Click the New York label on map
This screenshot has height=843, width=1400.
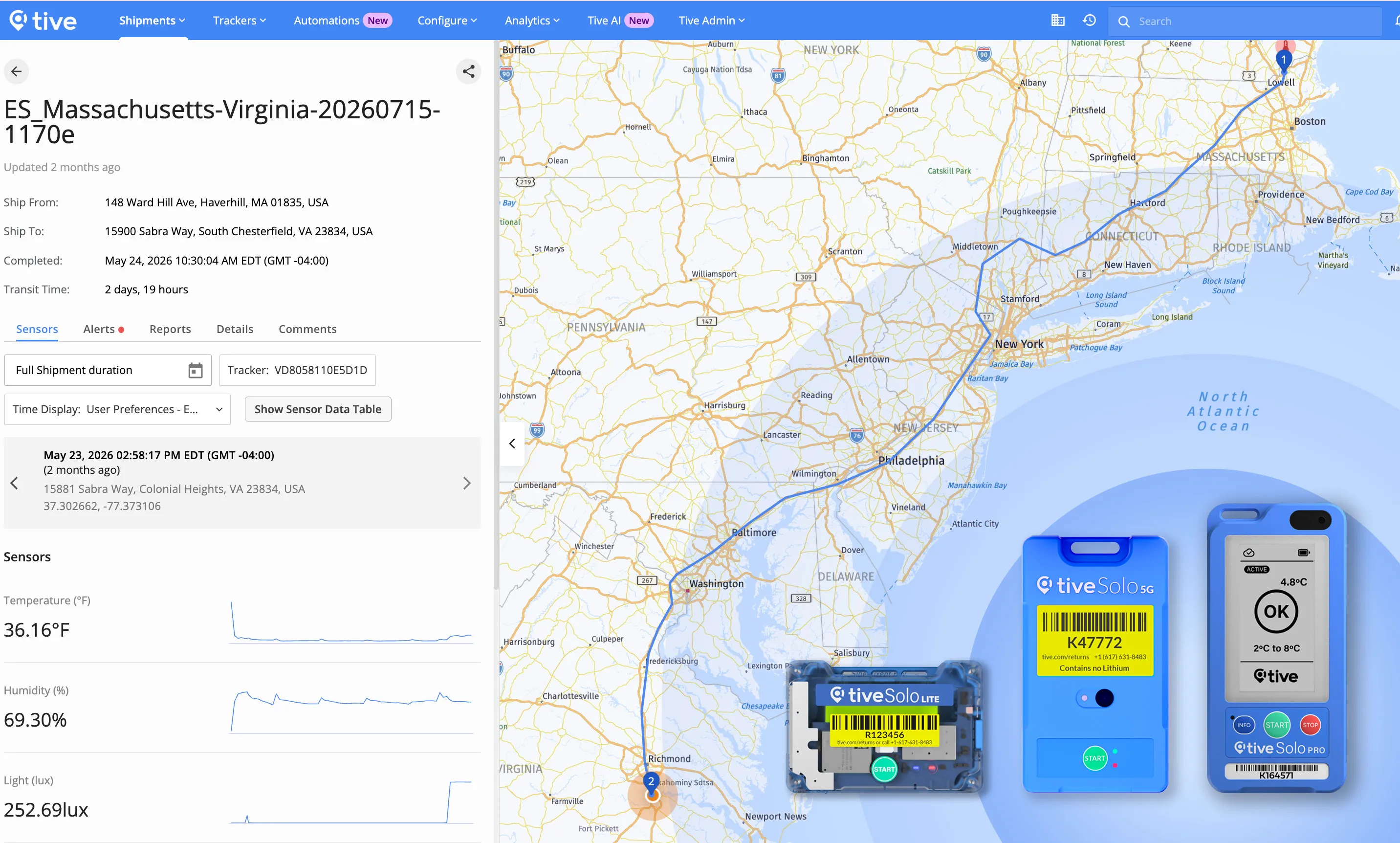pyautogui.click(x=1019, y=344)
